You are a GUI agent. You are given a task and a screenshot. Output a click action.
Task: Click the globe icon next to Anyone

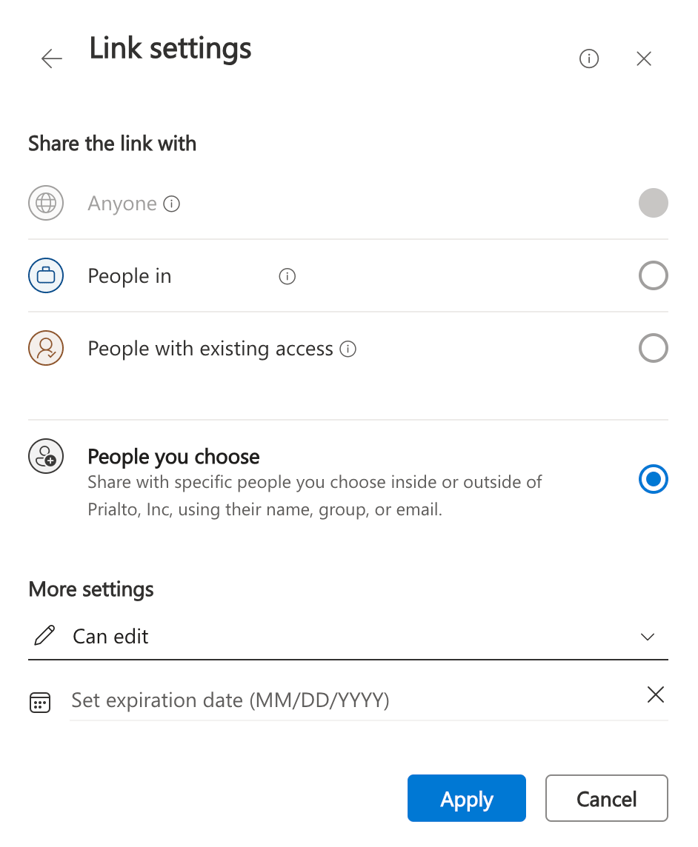click(45, 203)
